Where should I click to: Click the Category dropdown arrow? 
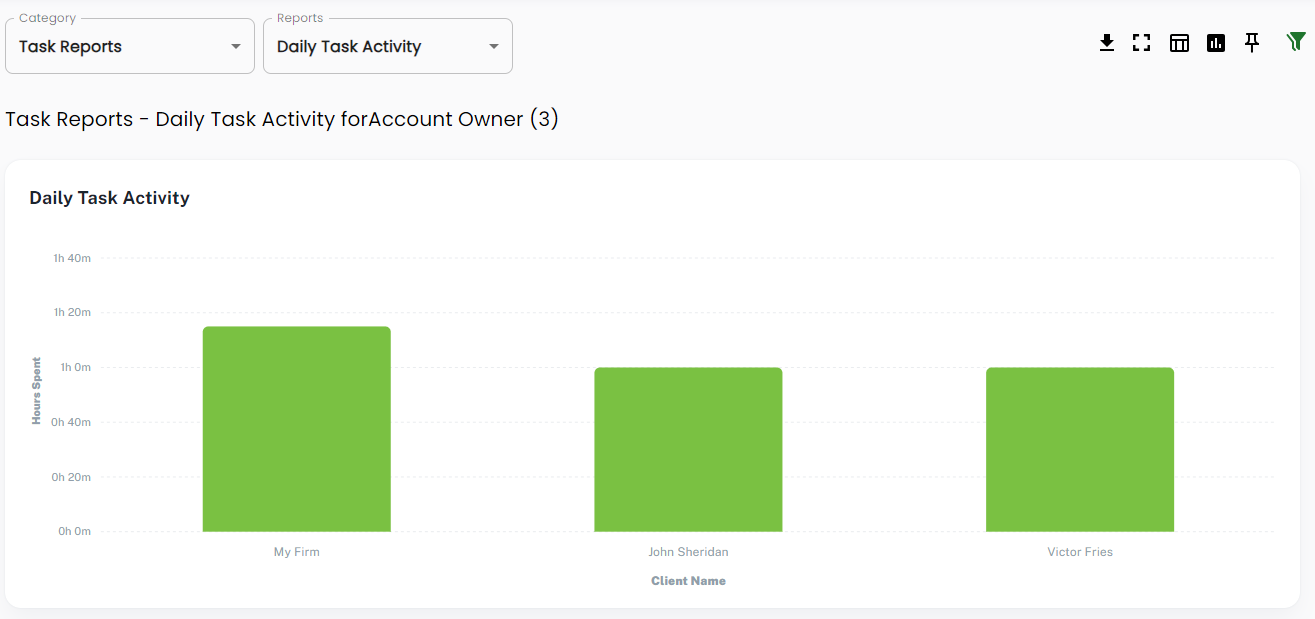click(x=236, y=47)
